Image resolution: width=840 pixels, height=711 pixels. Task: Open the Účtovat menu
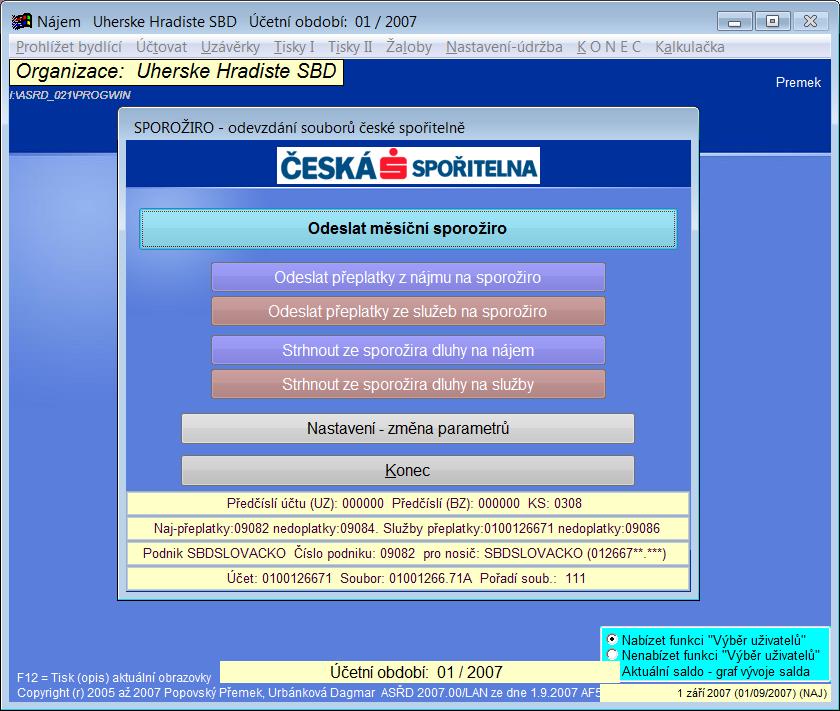click(161, 47)
